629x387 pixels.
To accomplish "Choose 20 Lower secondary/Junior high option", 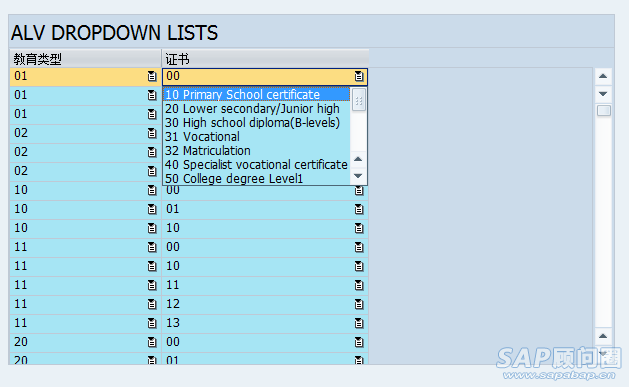I will click(256, 109).
